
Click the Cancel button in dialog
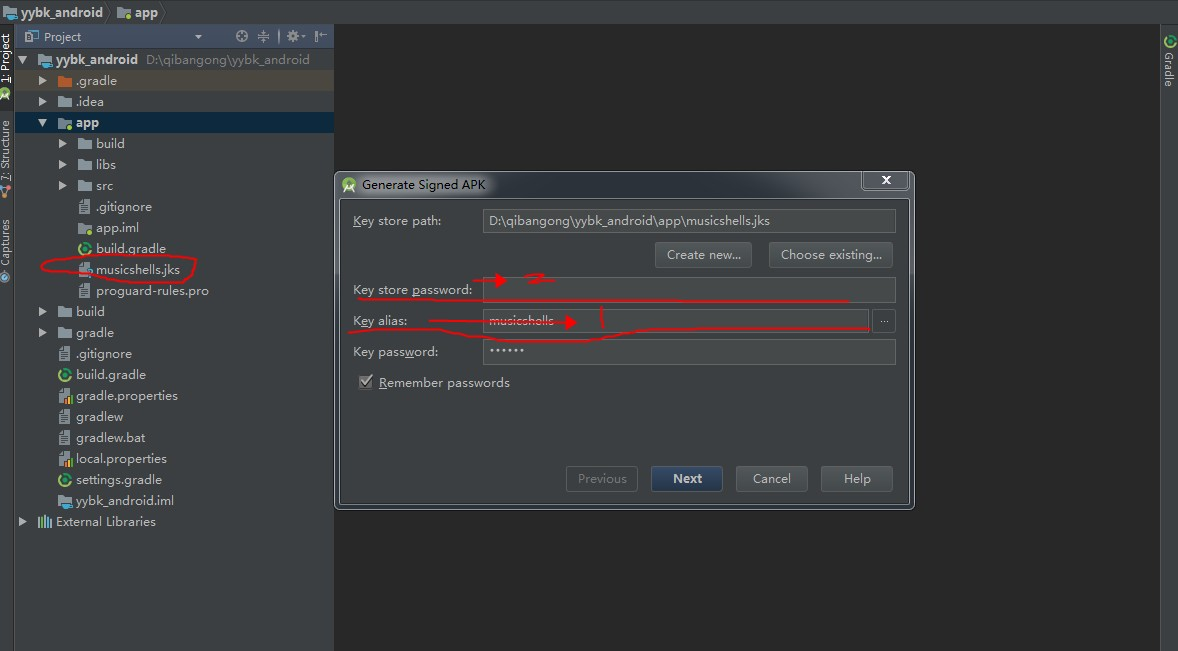pos(772,479)
